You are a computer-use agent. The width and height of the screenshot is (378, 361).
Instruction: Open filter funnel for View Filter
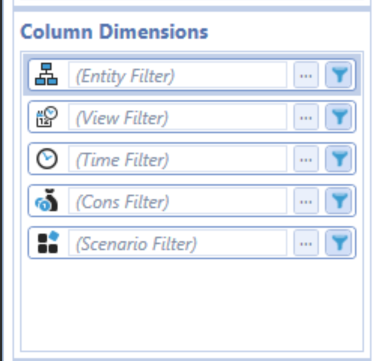(338, 117)
